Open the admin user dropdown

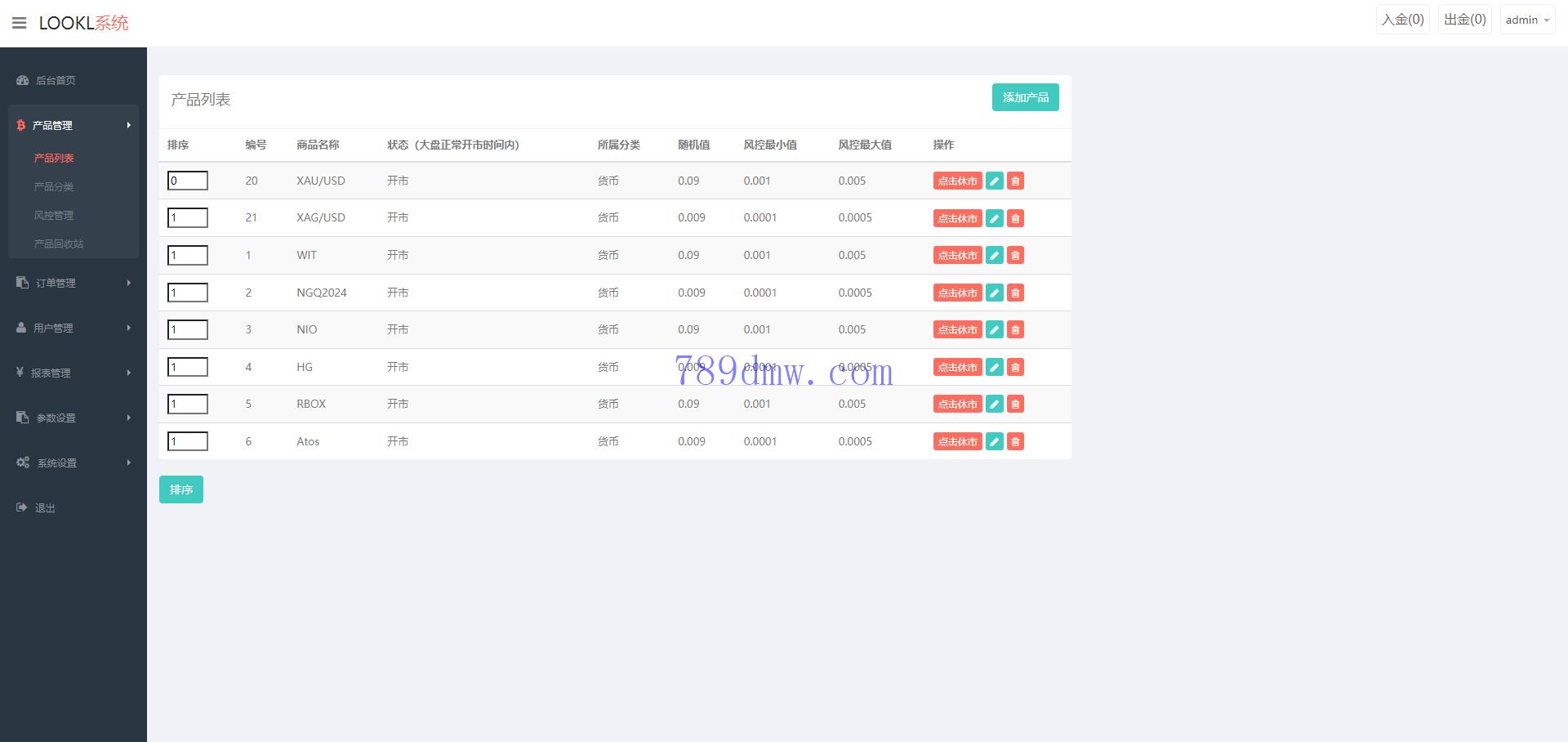click(x=1526, y=20)
